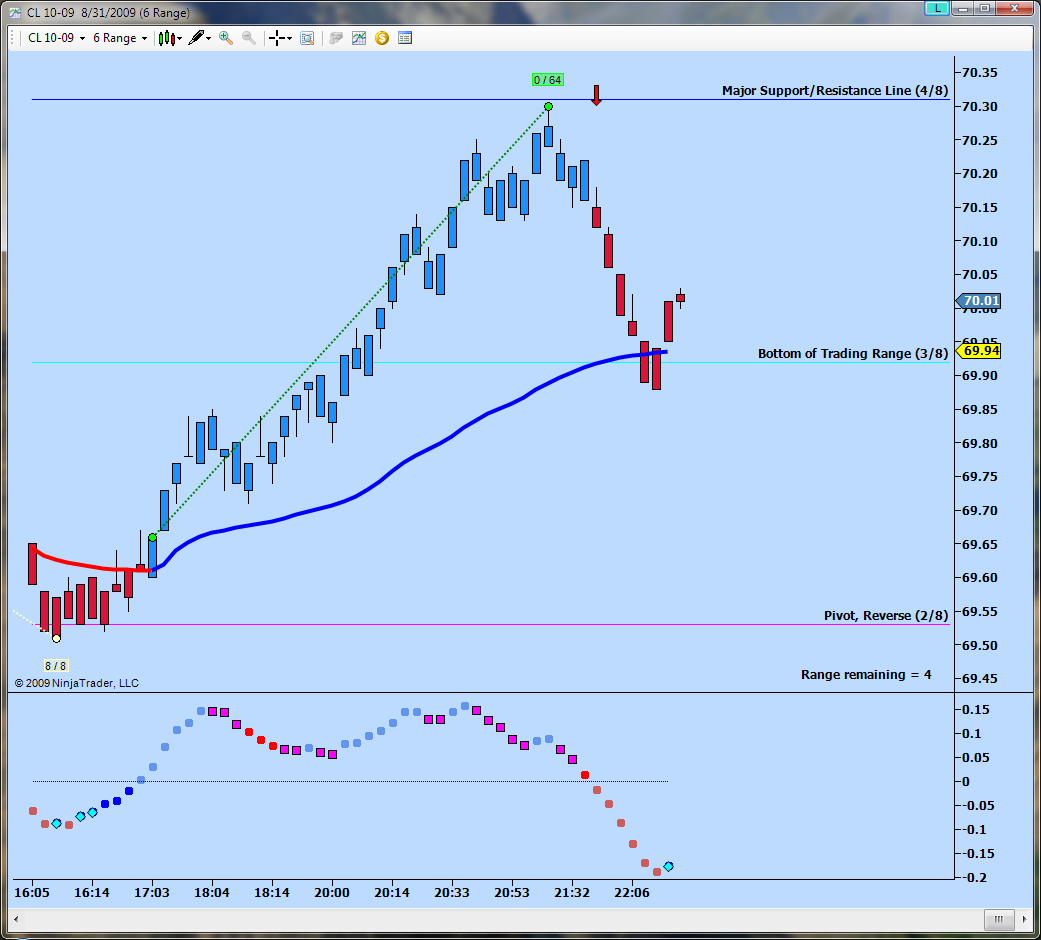
Task: Select the crosshair cursor icon
Action: [x=278, y=39]
